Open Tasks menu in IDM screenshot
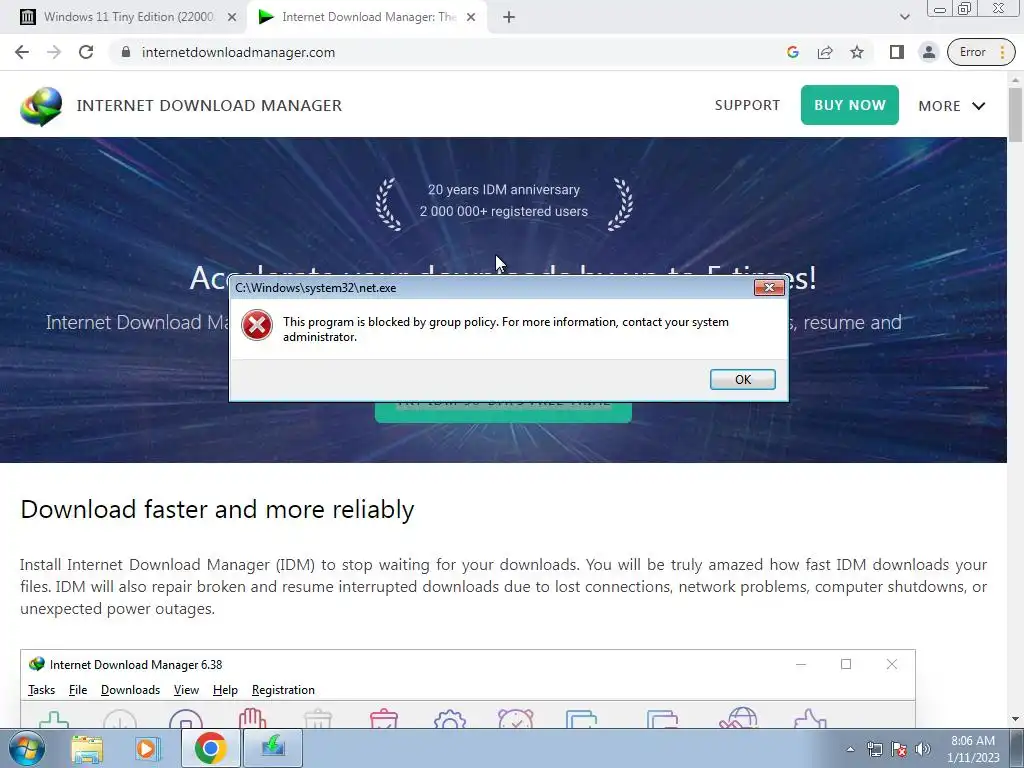 point(41,690)
